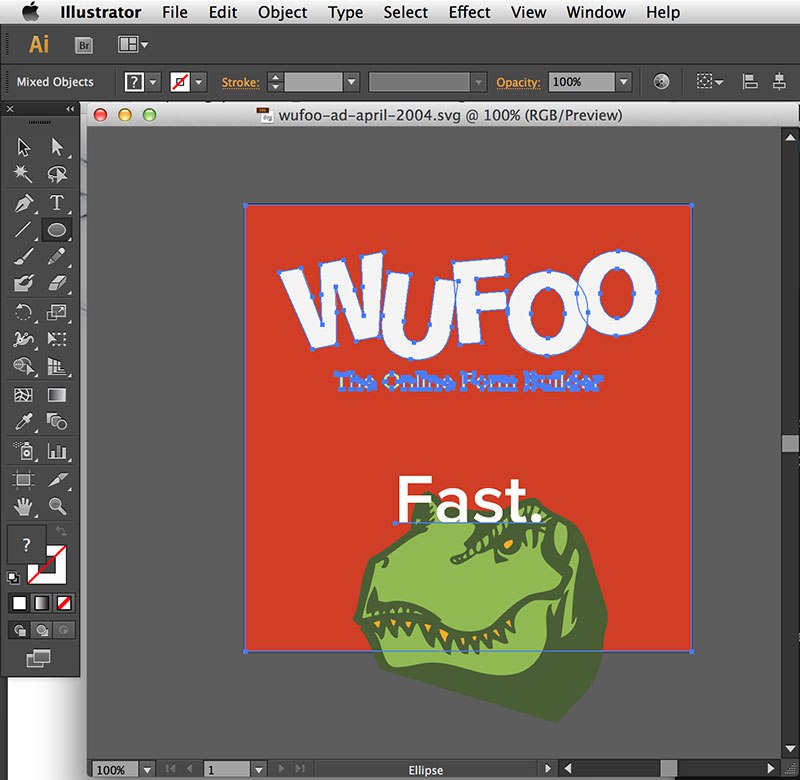
Task: Select the Line Segment tool
Action: (x=23, y=230)
